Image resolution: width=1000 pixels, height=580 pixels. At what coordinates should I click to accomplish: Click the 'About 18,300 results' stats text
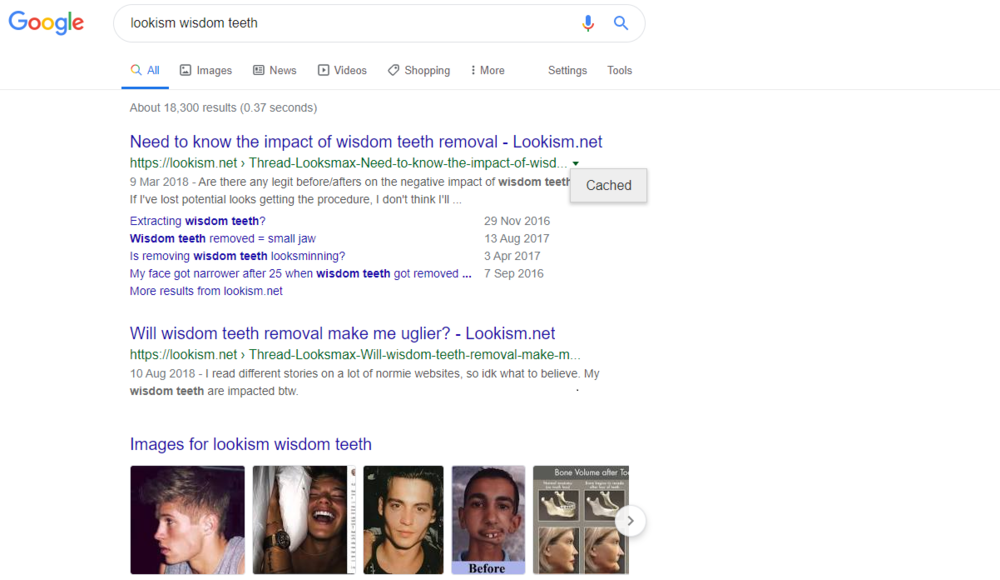[223, 108]
